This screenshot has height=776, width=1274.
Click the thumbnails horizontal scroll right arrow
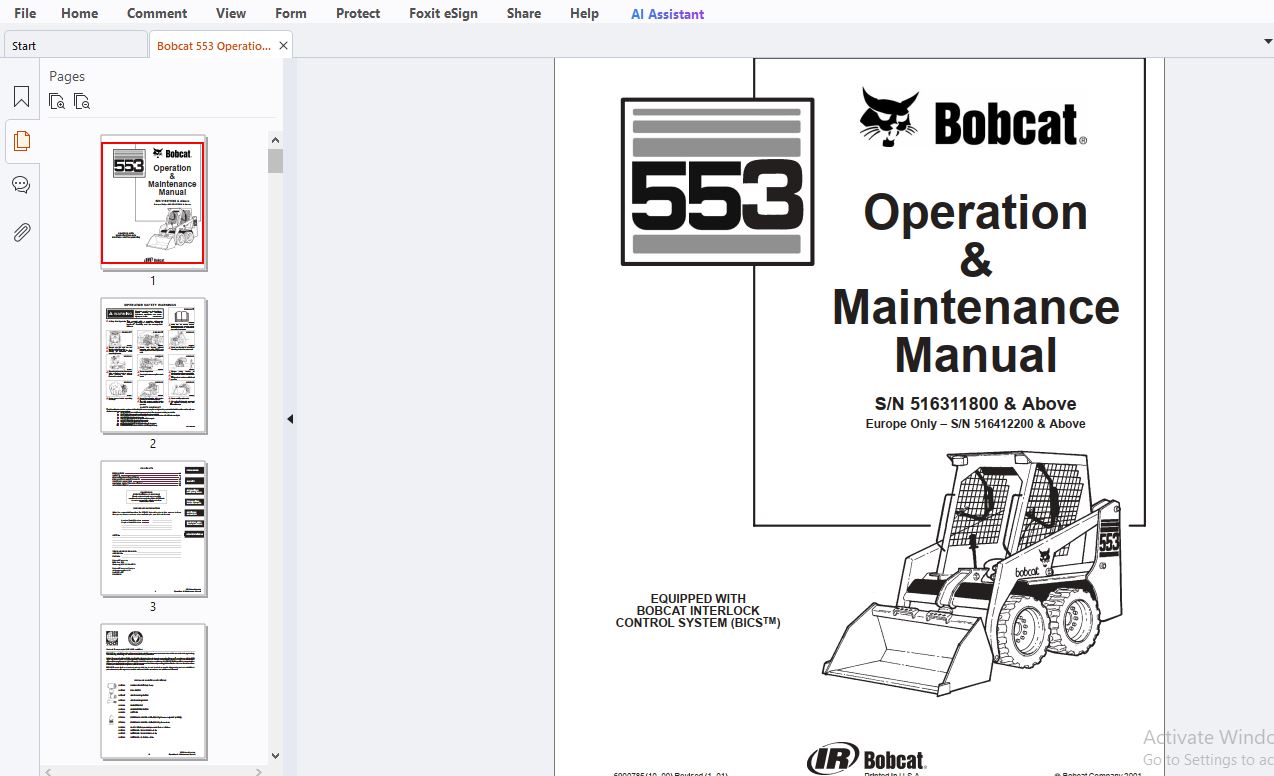(x=261, y=771)
